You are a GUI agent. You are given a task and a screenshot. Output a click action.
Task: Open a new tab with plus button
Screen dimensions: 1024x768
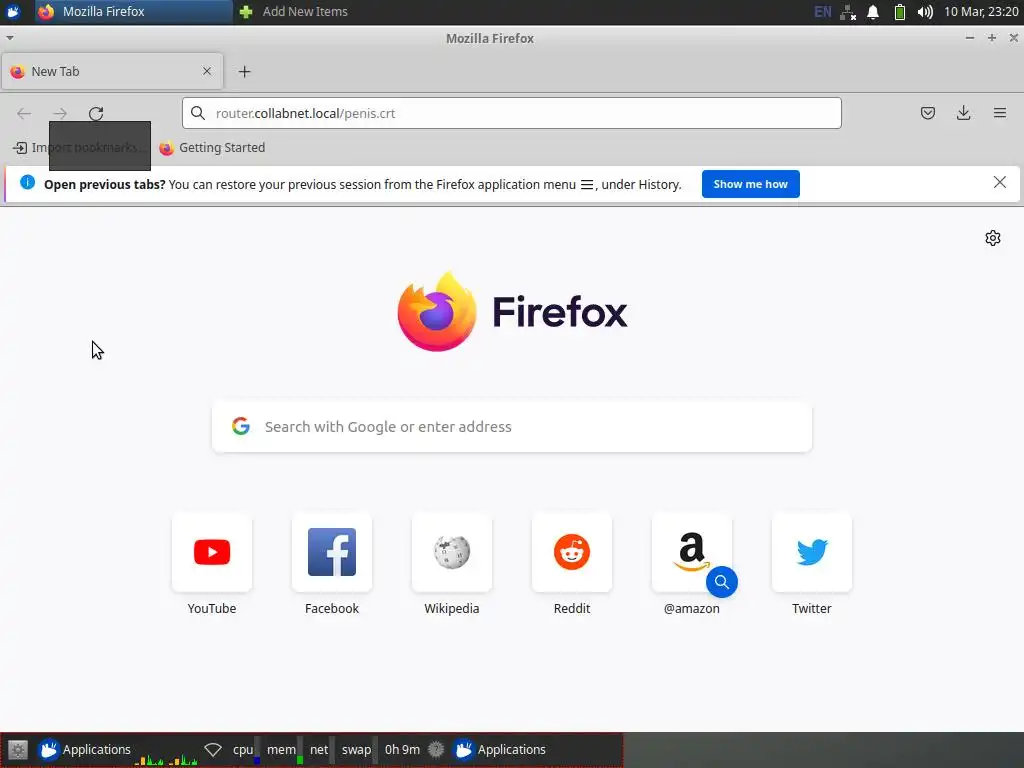pos(244,72)
